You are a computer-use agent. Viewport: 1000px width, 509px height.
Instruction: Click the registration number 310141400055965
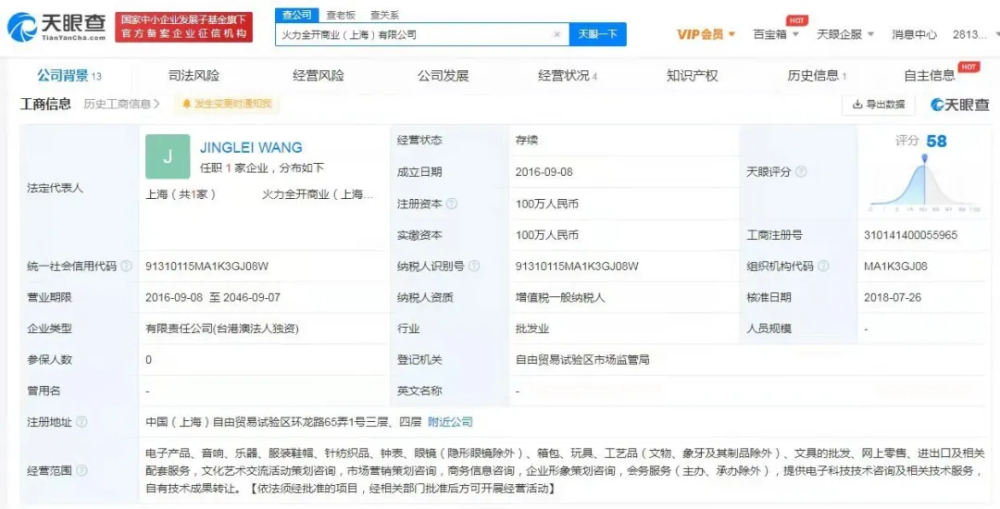pyautogui.click(x=911, y=235)
